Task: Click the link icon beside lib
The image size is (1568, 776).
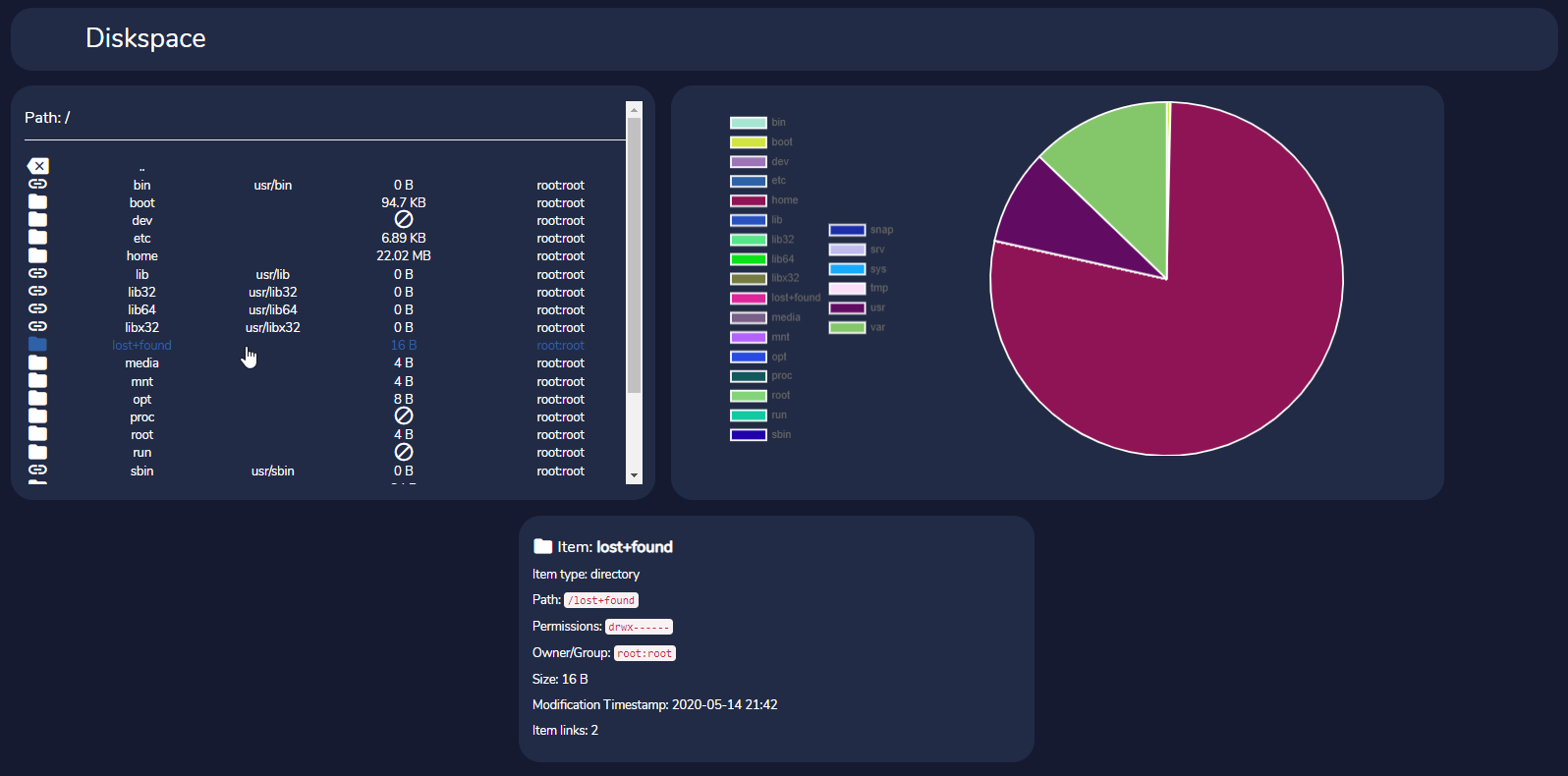Action: [x=37, y=273]
